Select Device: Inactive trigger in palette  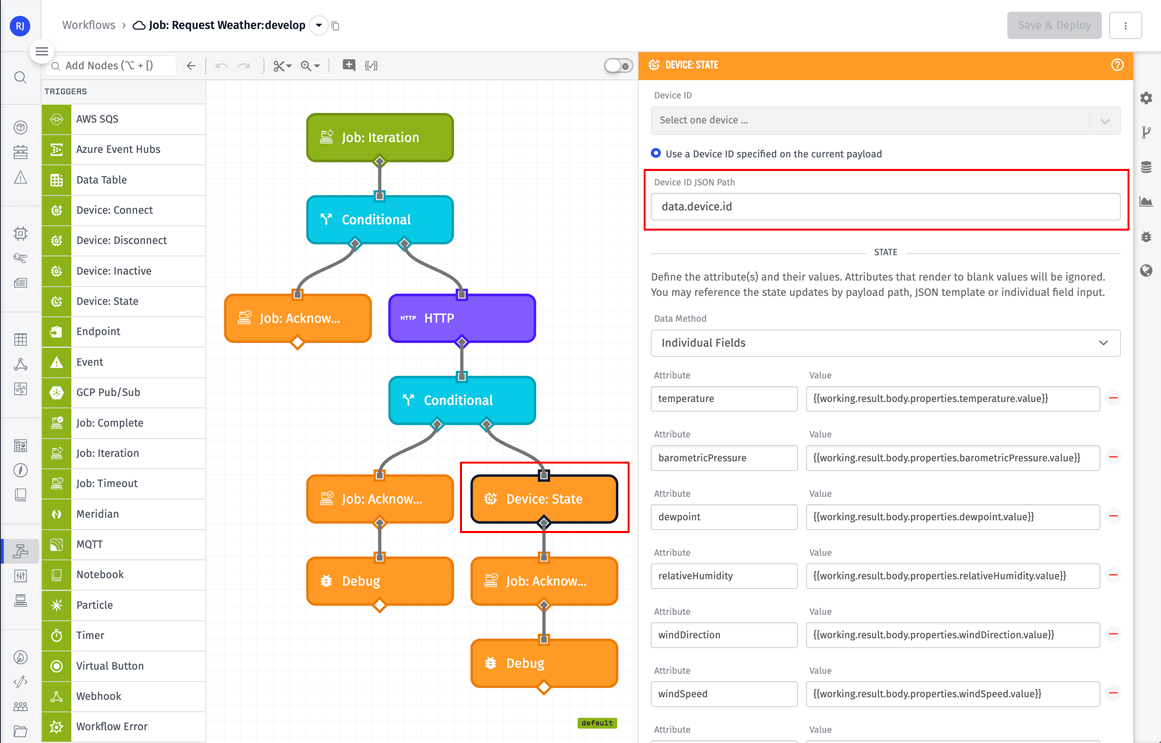124,270
